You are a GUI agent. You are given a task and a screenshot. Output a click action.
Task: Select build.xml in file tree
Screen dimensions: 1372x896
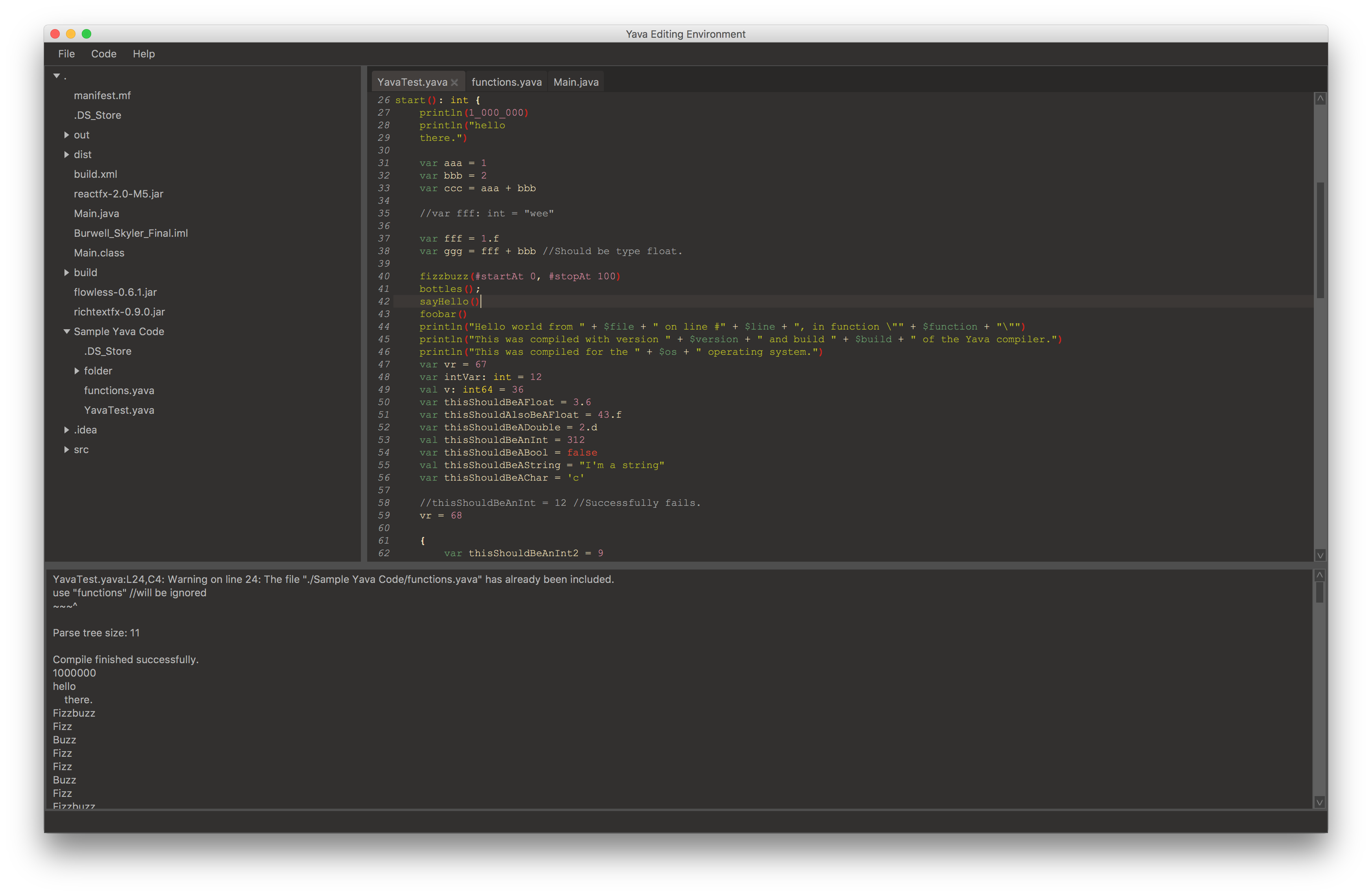coord(95,174)
